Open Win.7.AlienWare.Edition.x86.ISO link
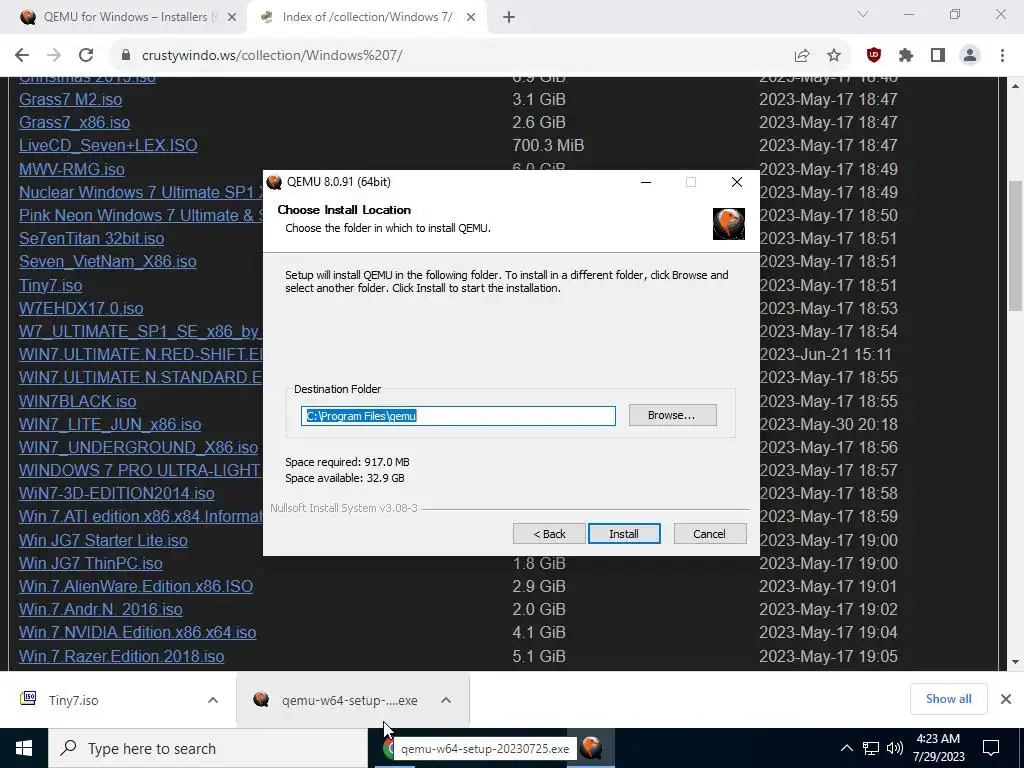The height and width of the screenshot is (768, 1024). (x=136, y=586)
